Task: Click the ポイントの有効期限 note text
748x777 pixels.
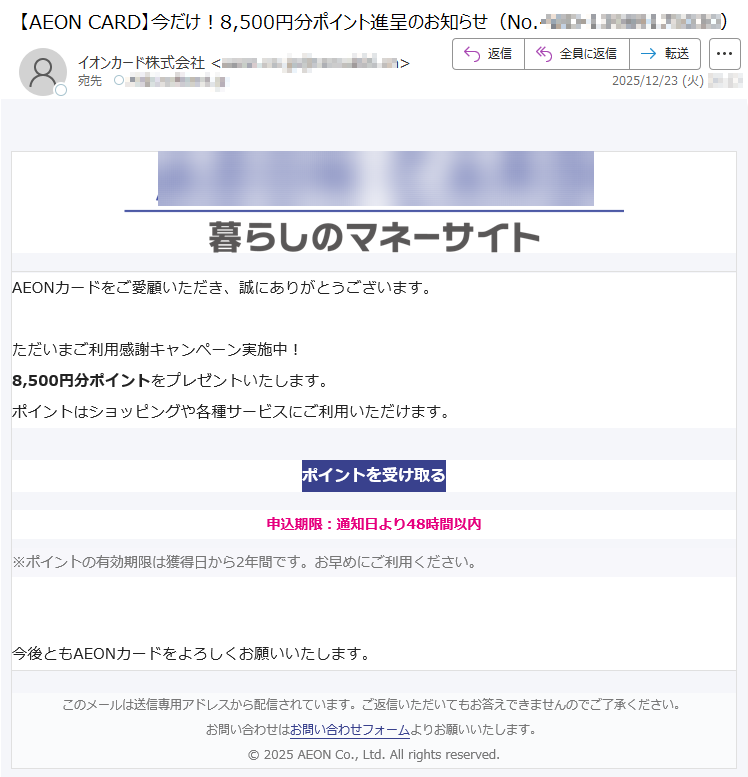Action: click(x=244, y=562)
